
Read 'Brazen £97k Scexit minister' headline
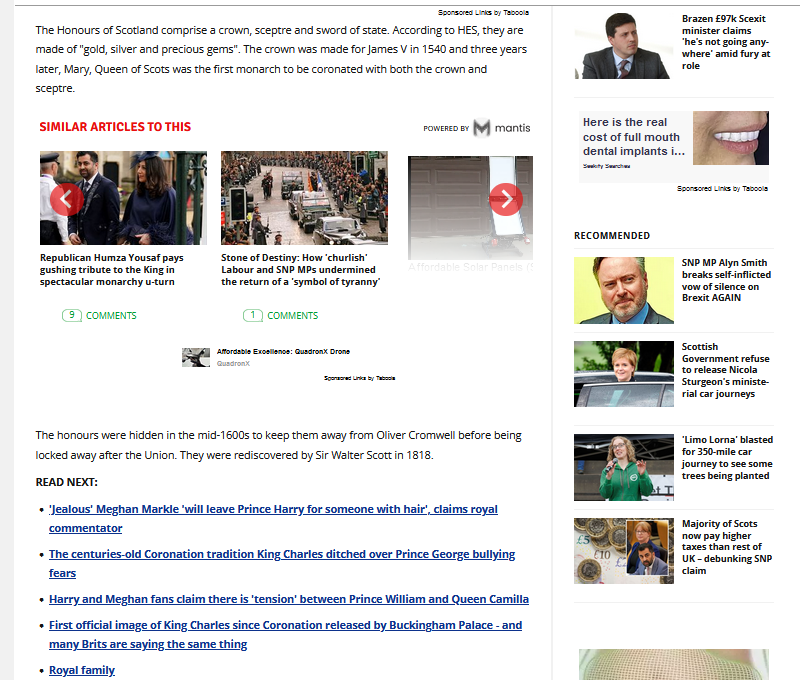tap(726, 42)
